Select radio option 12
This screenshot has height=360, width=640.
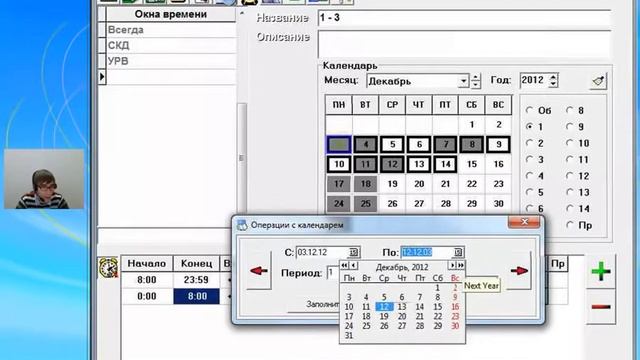click(x=570, y=176)
